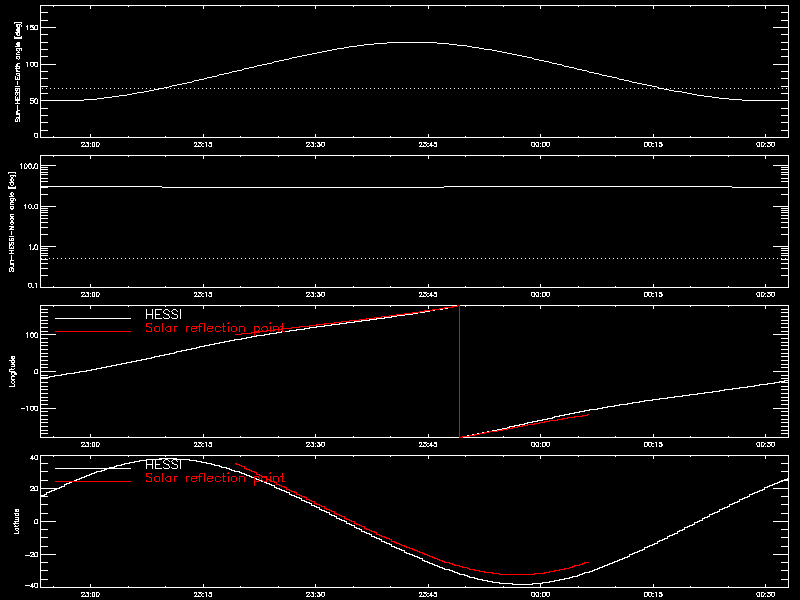Click 00:15 time label under Longitude plot
Viewport: 800px width, 600px height.
(653, 445)
